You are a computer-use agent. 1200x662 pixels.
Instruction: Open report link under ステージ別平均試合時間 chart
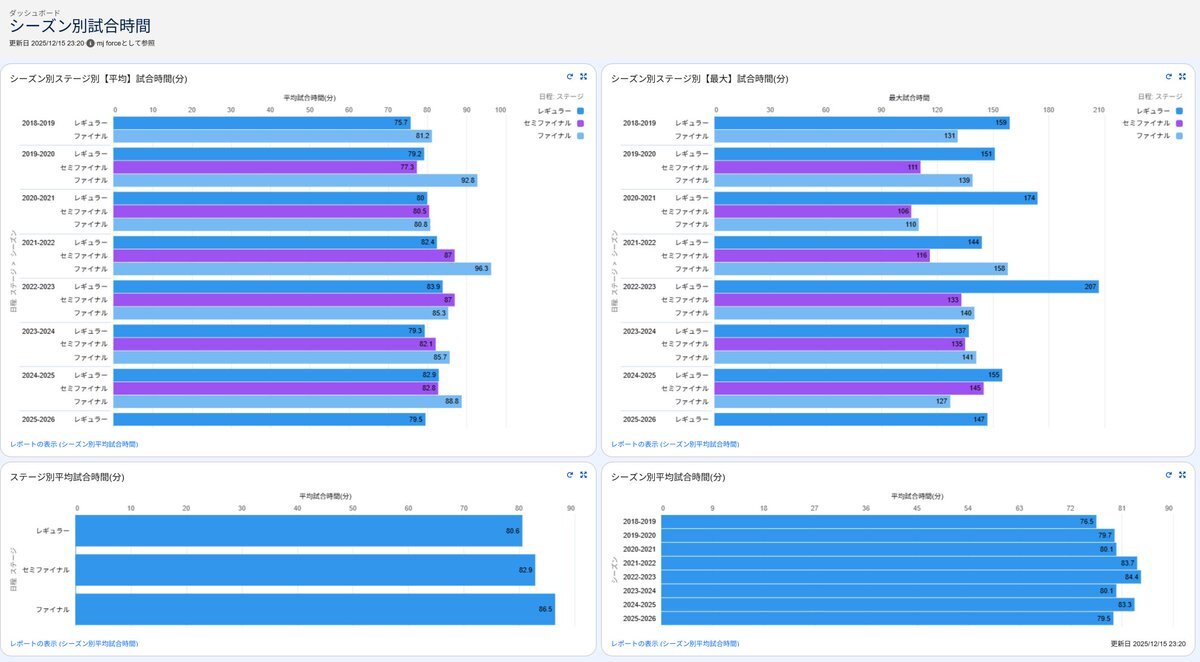click(74, 644)
